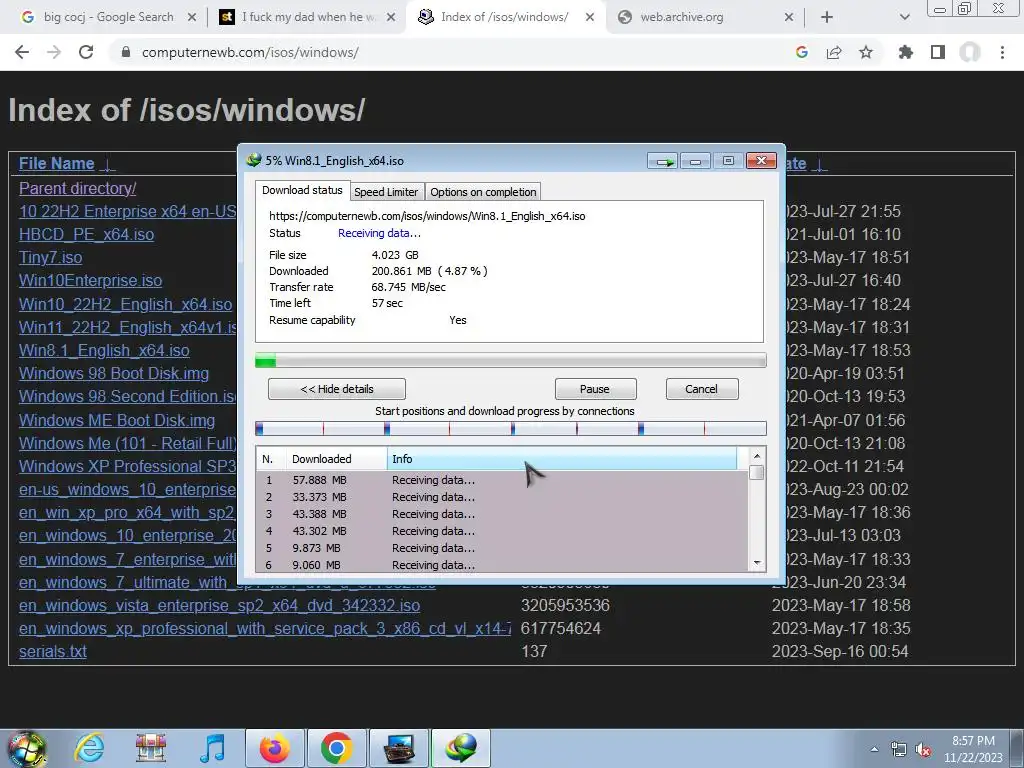Open Internet Download Manager on the taskbar

coord(460,748)
